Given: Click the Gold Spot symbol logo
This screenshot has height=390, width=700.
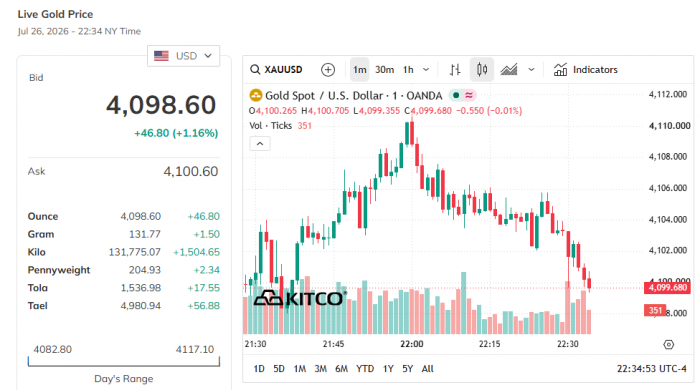Looking at the screenshot, I should pos(255,95).
